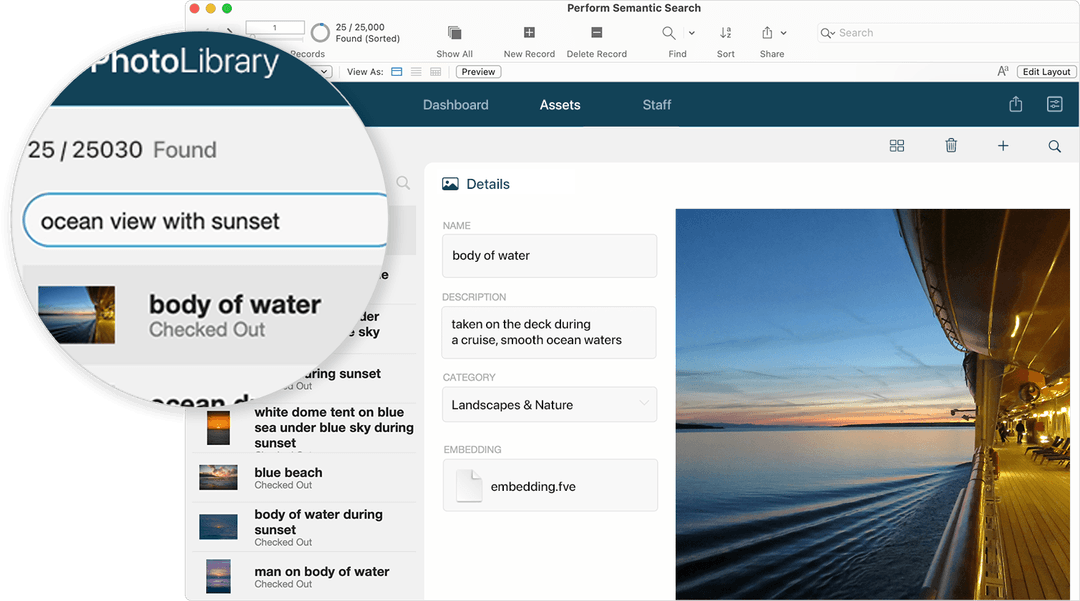This screenshot has width=1080, height=601.
Task: Click the Preview button
Action: (478, 71)
